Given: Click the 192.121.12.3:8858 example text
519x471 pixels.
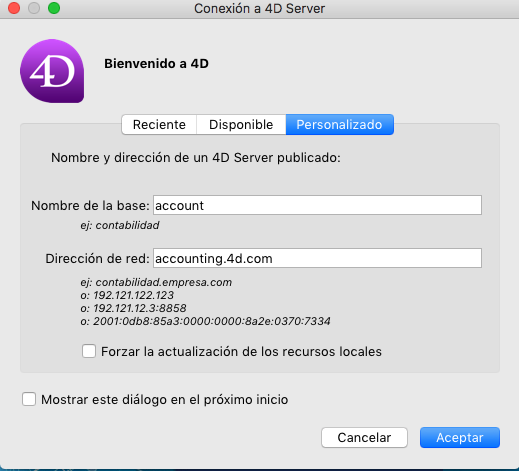Looking at the screenshot, I should pyautogui.click(x=140, y=308).
